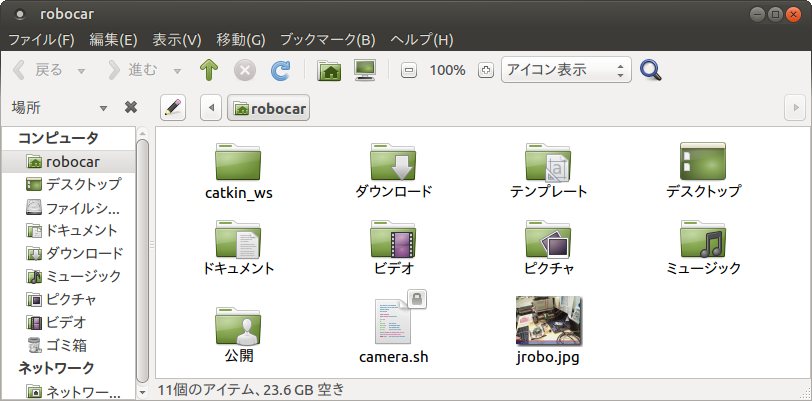
Task: Click the status bar item count text
Action: click(251, 389)
